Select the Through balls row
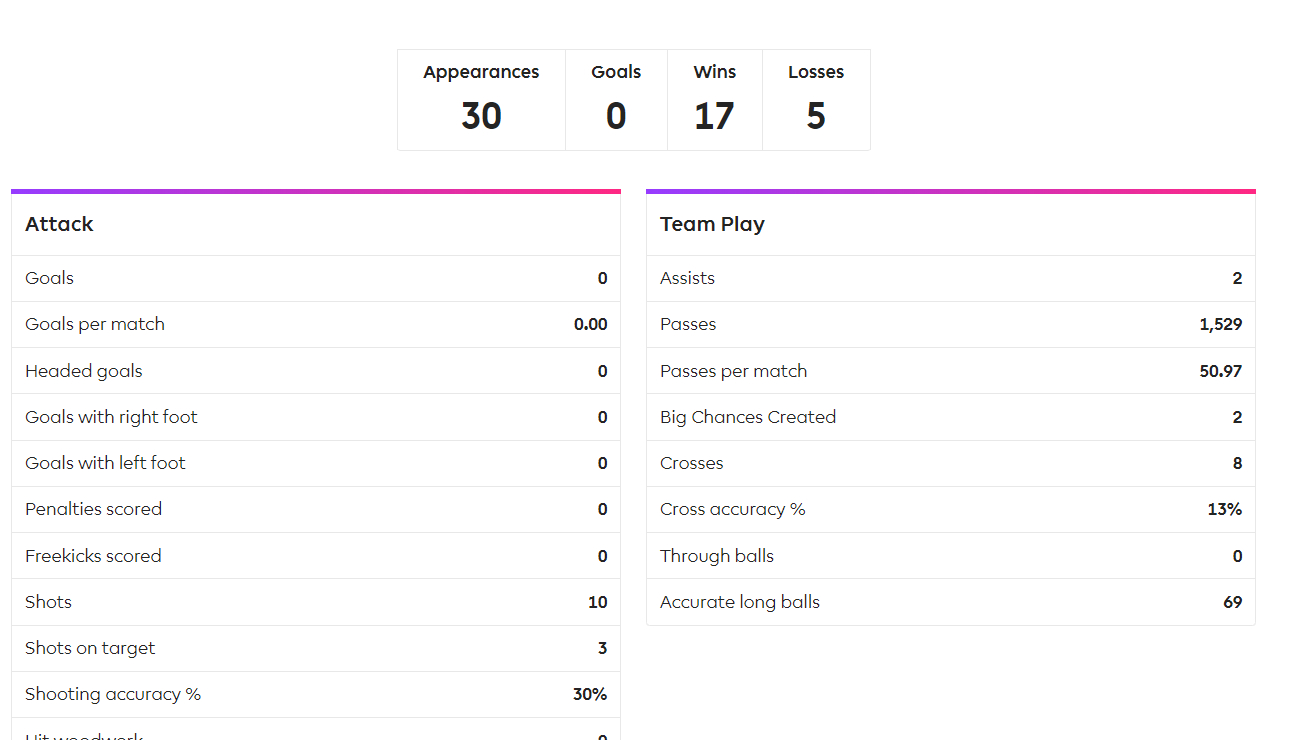The height and width of the screenshot is (740, 1303). (951, 556)
